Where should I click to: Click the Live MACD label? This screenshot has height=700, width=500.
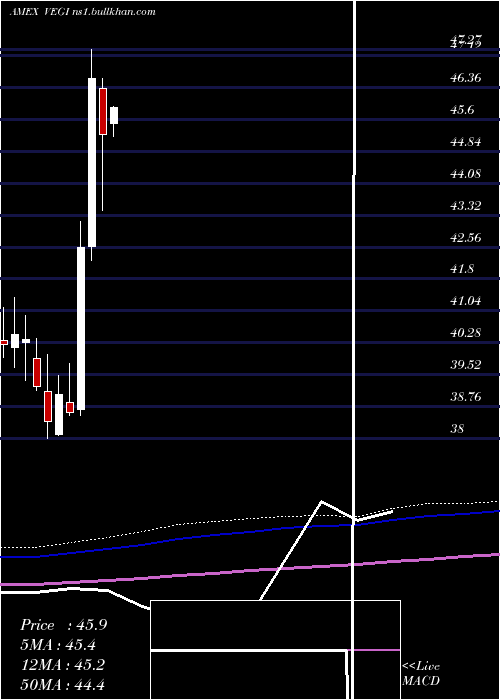click(421, 673)
